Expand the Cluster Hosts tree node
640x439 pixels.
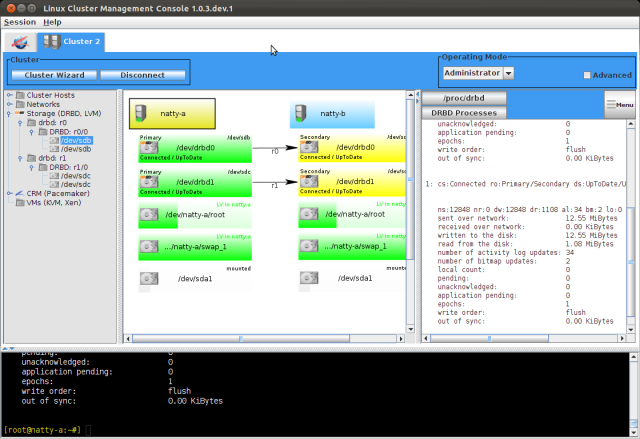tap(9, 95)
